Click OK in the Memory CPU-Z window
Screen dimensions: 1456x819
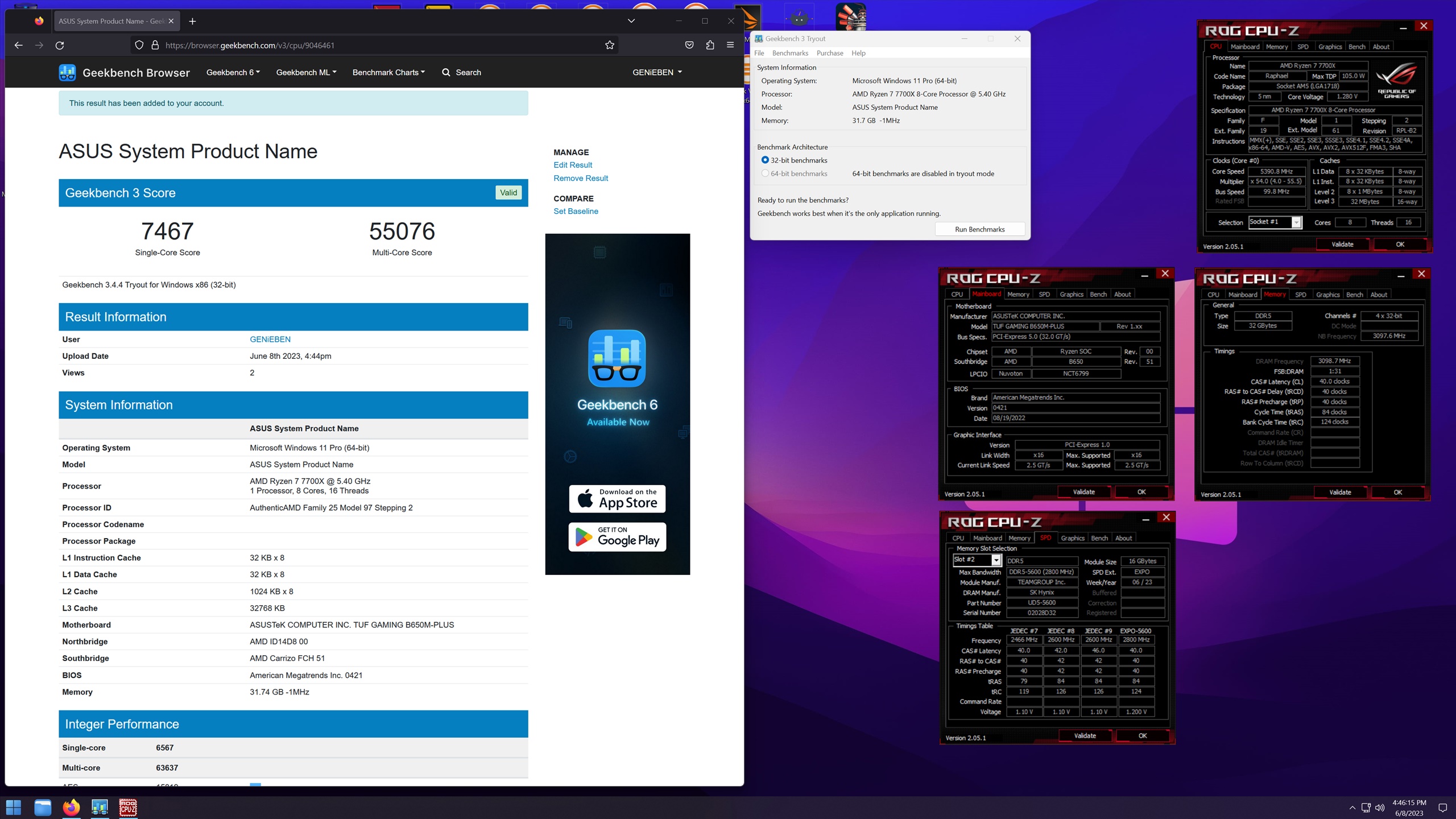click(x=1397, y=493)
